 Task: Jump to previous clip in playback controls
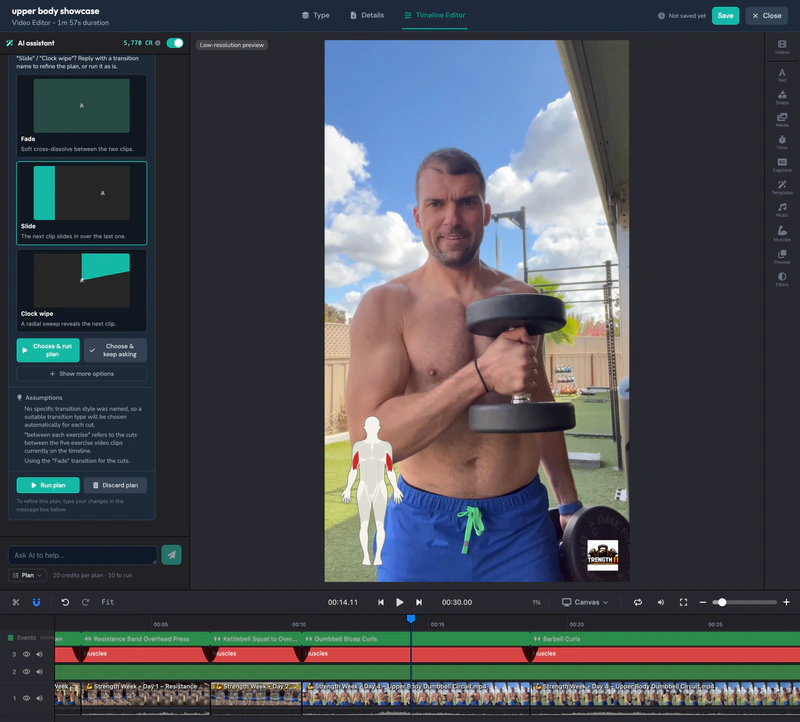point(381,602)
